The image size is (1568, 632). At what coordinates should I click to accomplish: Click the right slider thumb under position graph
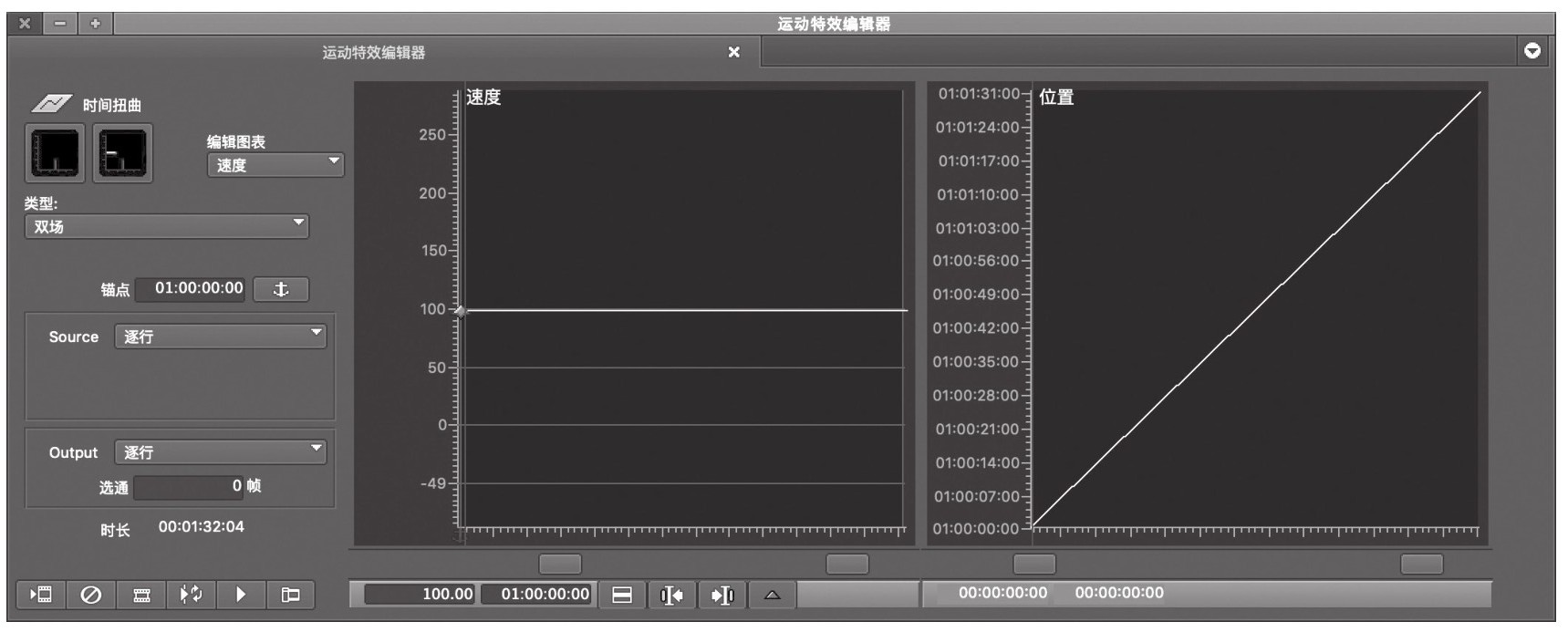click(1422, 565)
